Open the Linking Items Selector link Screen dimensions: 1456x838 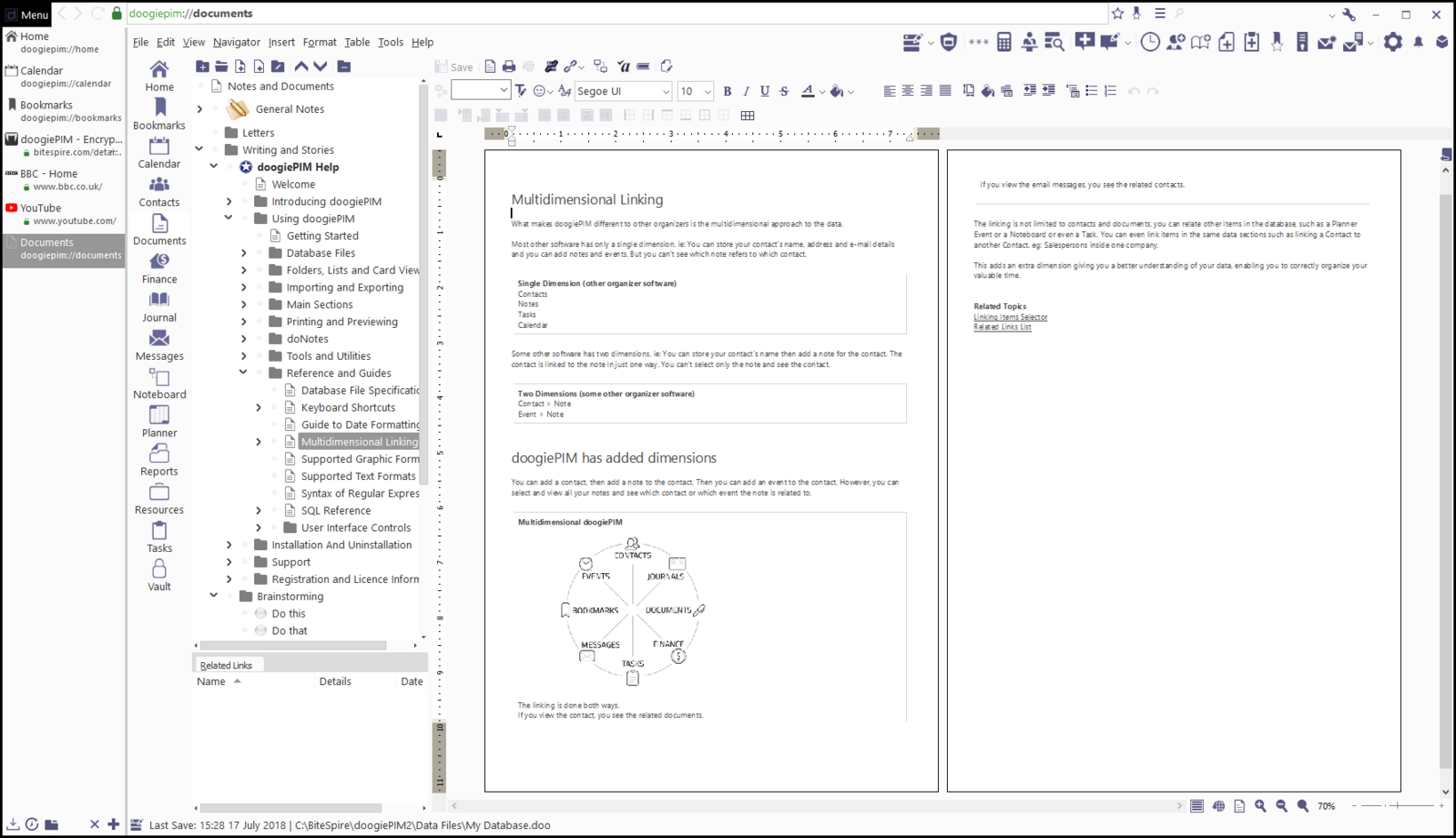tap(1010, 317)
